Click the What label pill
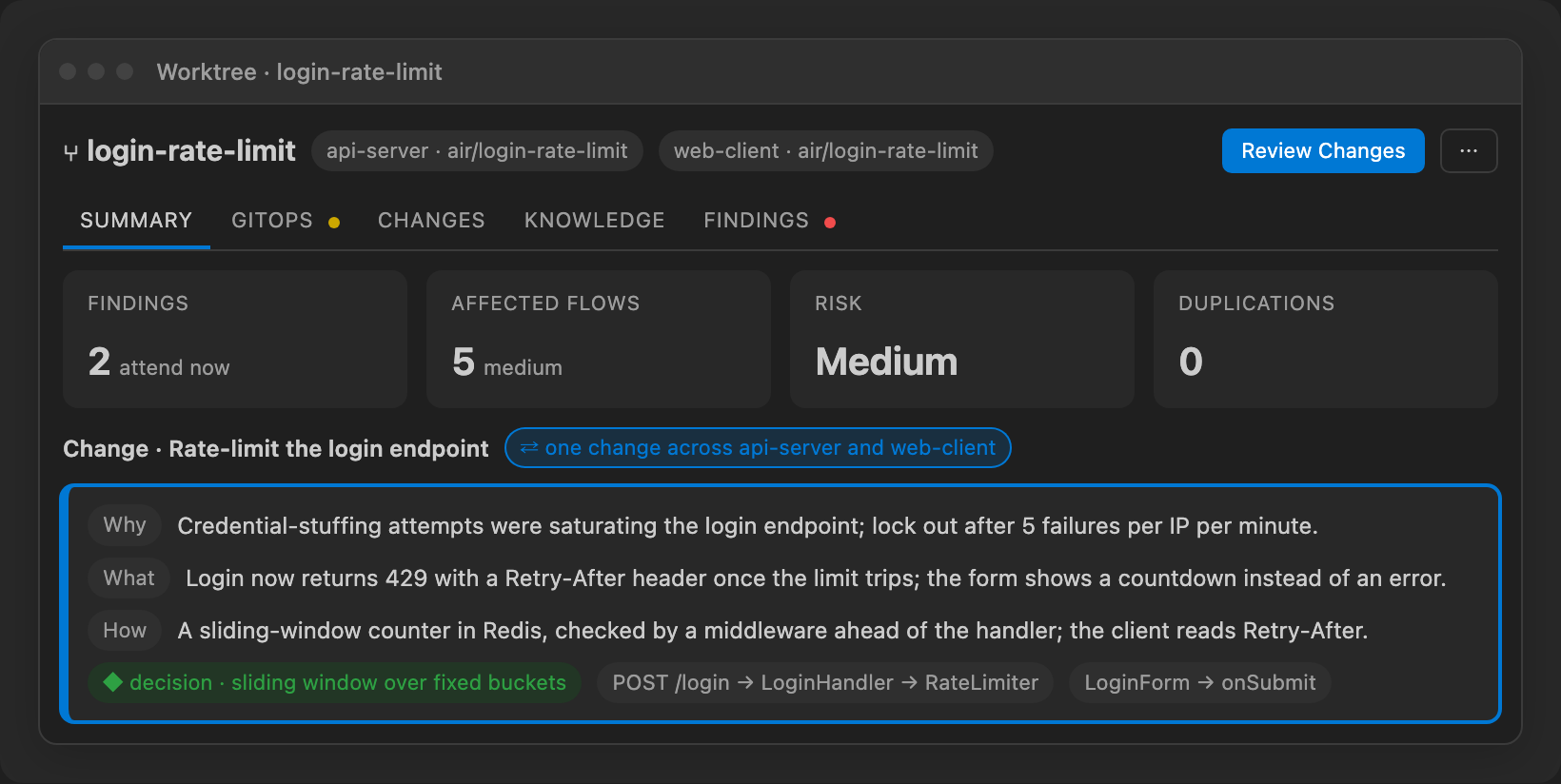Screen dimensions: 1561x784 click(128, 578)
